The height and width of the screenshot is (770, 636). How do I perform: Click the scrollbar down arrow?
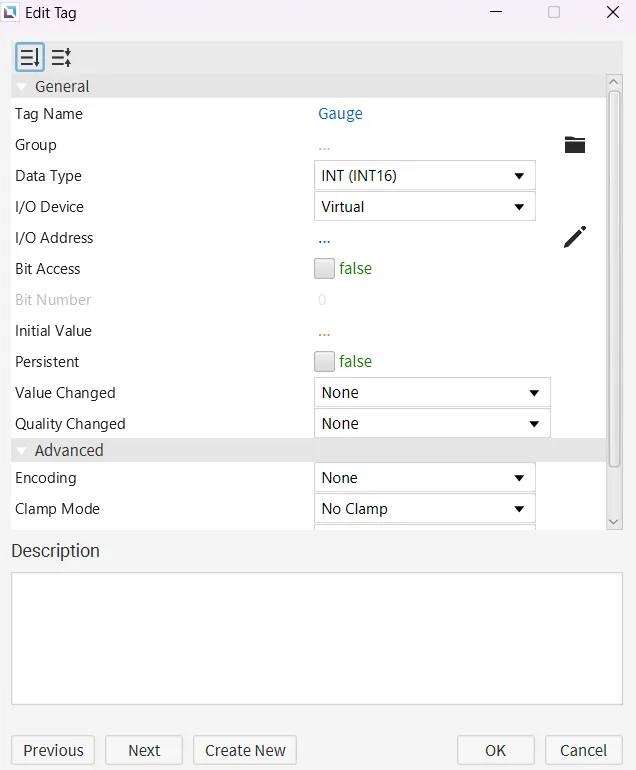point(615,521)
